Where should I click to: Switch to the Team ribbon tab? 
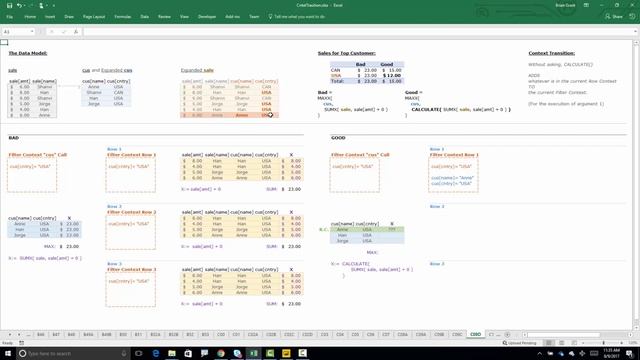click(254, 17)
